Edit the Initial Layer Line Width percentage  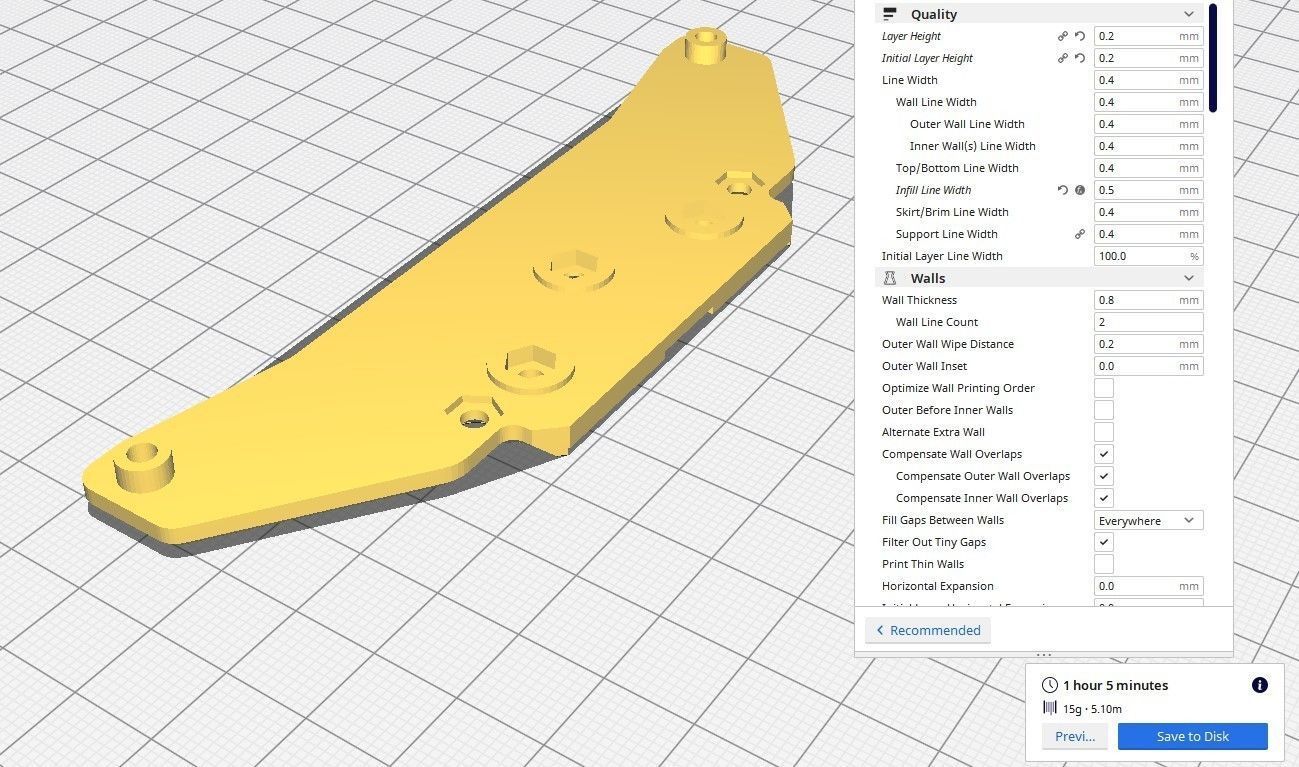[x=1148, y=256]
